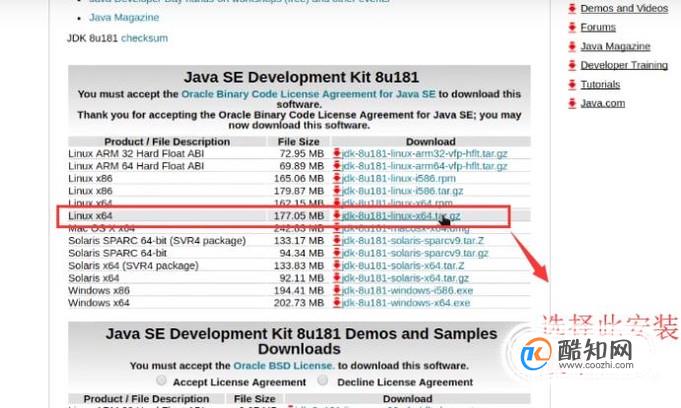Click '202.73 MB' file size cell
The width and height of the screenshot is (681, 408).
point(298,303)
